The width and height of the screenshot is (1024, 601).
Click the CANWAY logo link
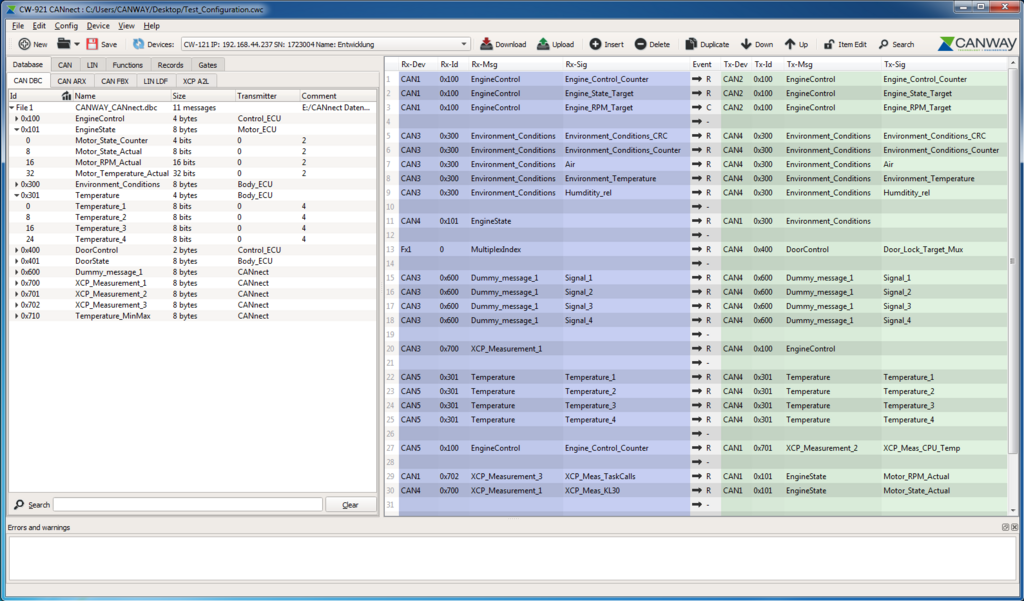click(976, 44)
